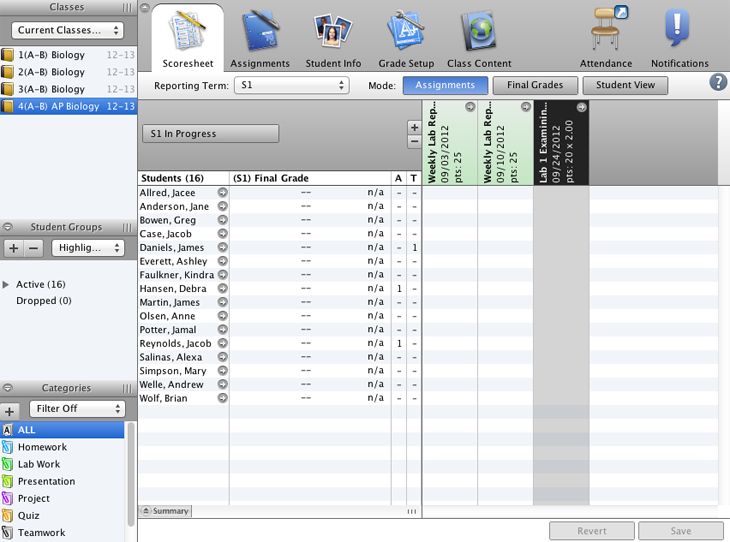Click the Summary button at bottom
730x542 pixels.
(165, 511)
